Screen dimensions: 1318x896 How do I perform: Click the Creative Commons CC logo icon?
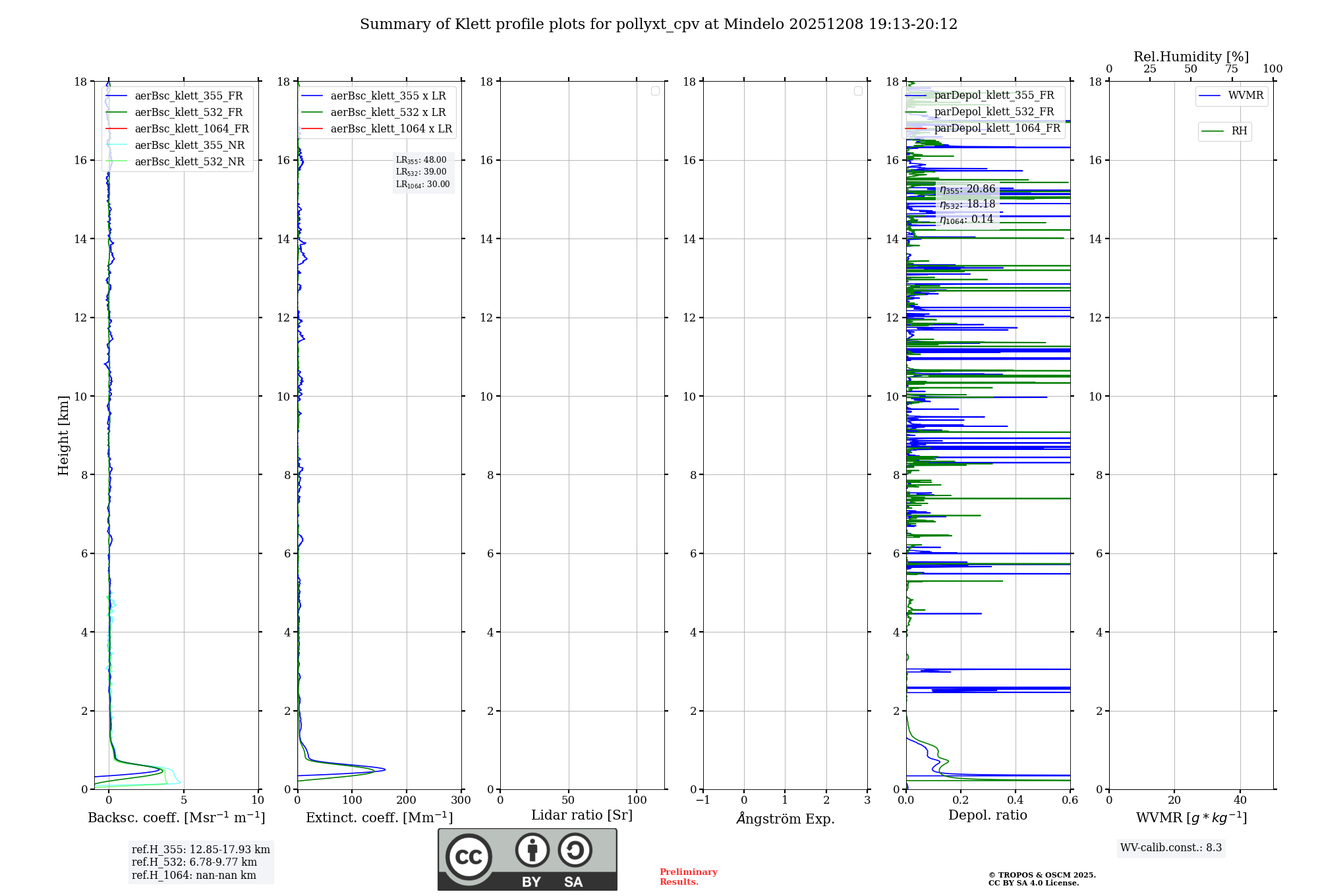469,856
